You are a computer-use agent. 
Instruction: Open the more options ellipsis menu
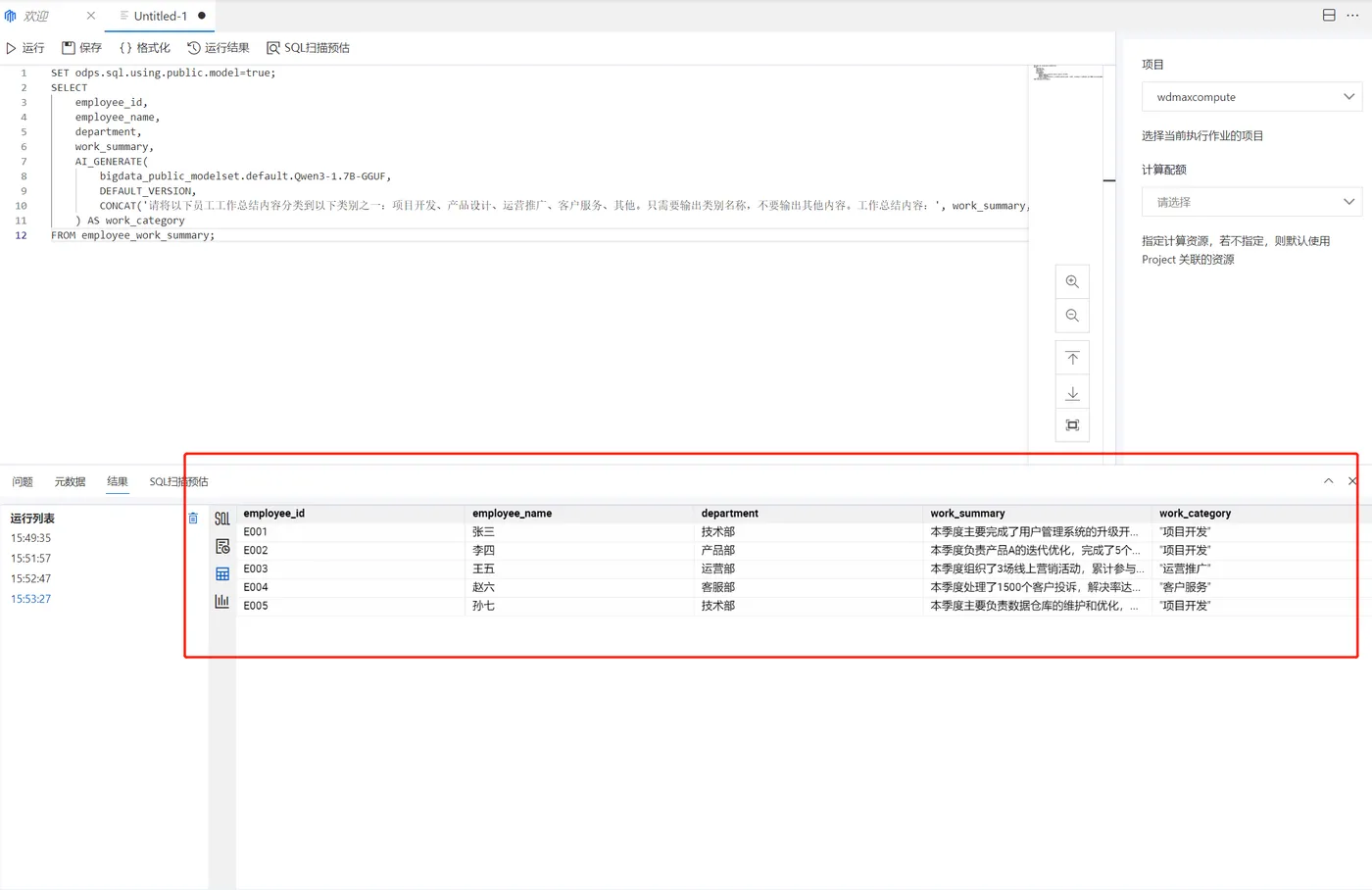[1352, 15]
